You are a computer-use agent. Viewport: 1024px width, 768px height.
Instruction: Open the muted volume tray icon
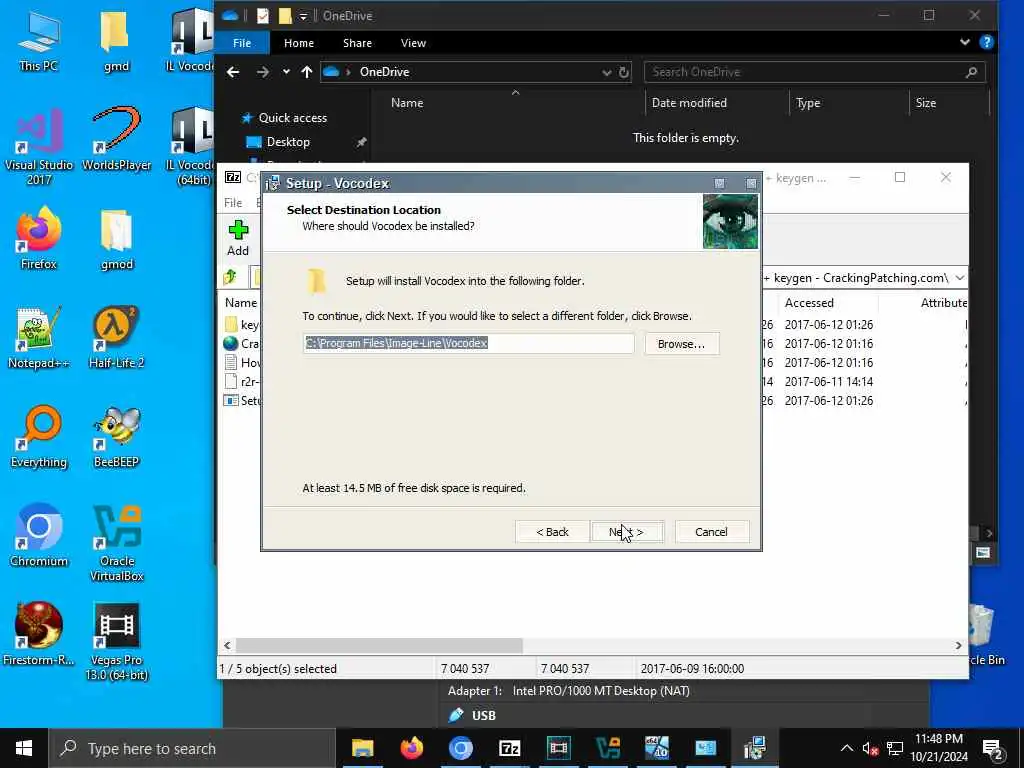pyautogui.click(x=870, y=748)
